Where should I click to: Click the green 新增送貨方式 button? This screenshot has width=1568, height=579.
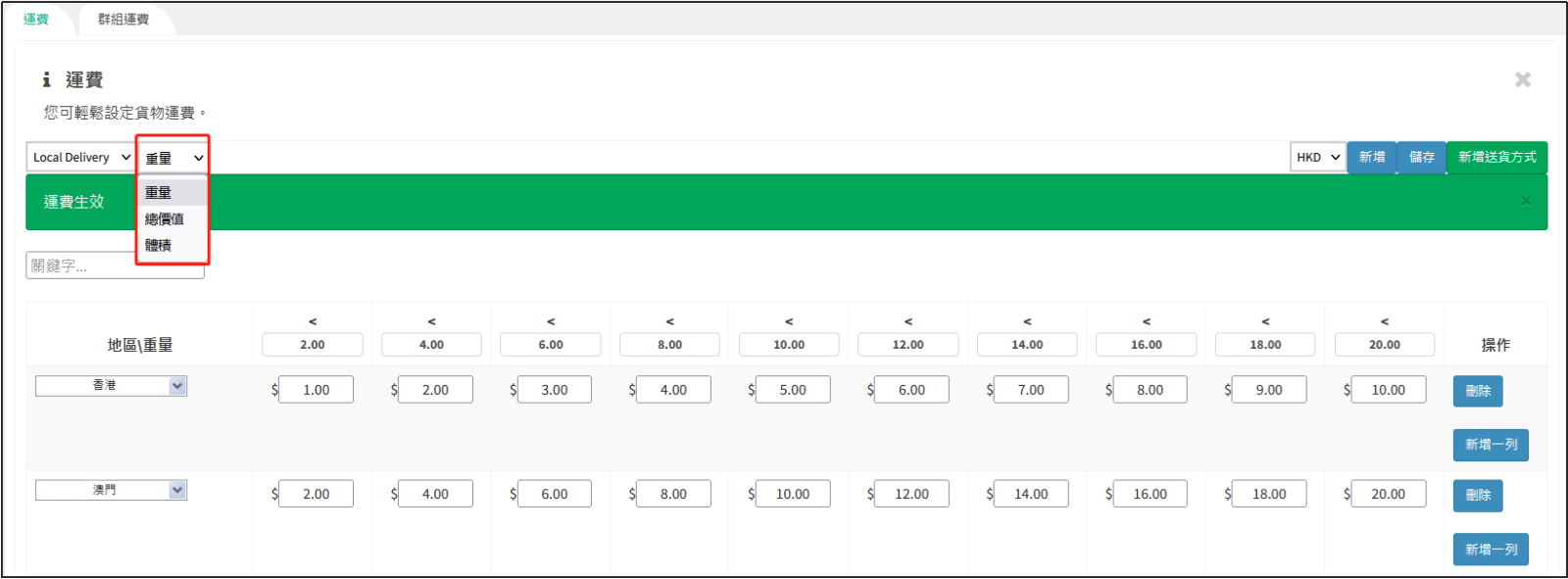tap(1496, 157)
